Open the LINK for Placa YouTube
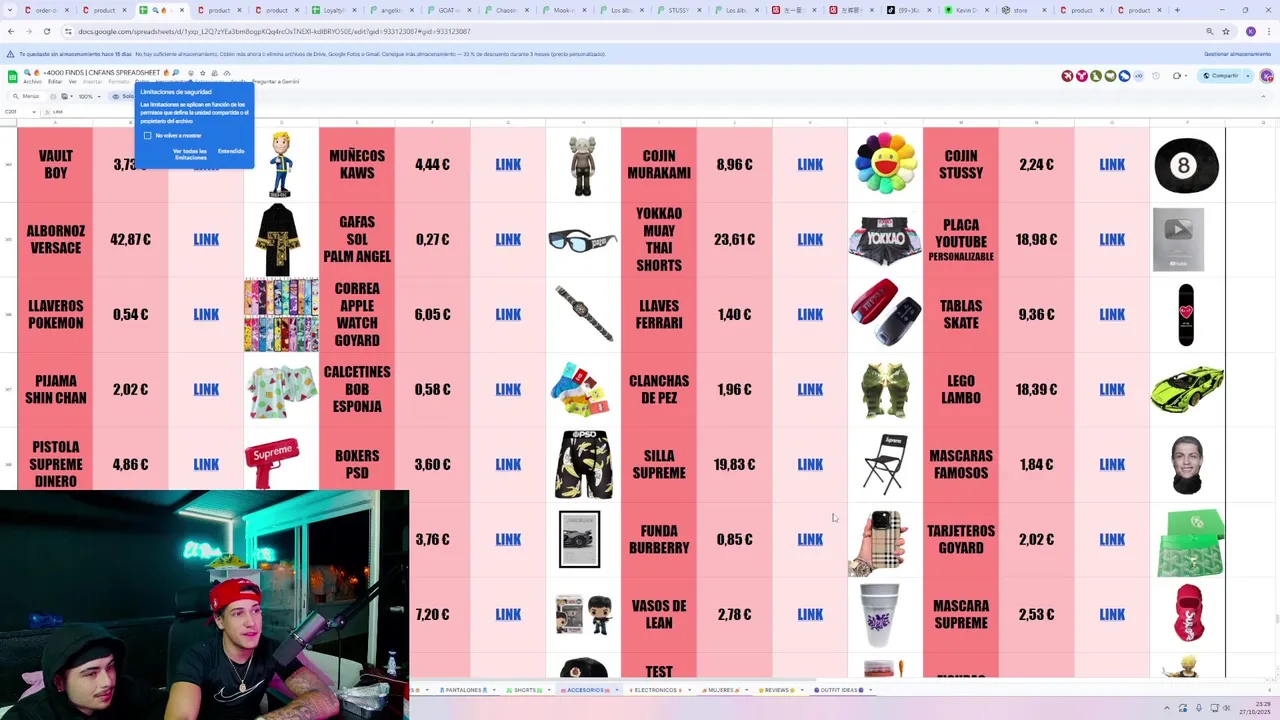The height and width of the screenshot is (720, 1280). (1112, 240)
